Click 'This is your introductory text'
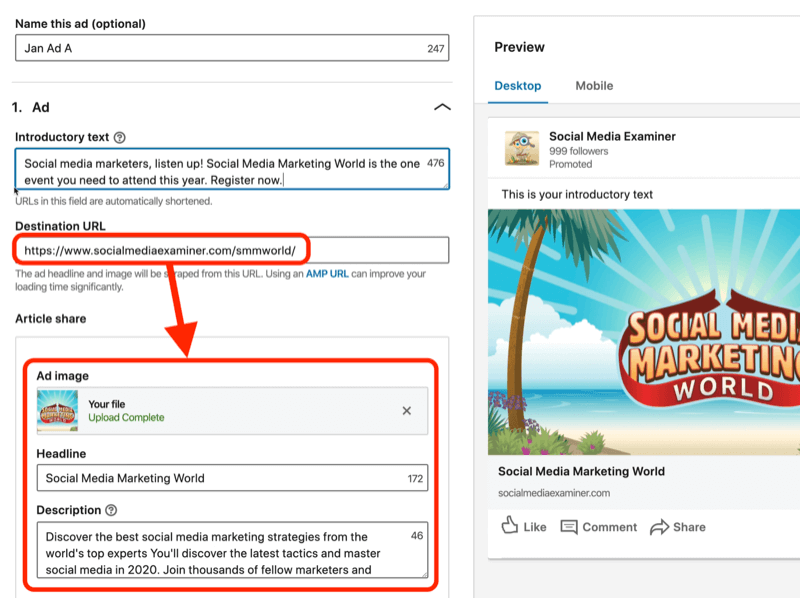Image resolution: width=800 pixels, height=598 pixels. [x=577, y=194]
